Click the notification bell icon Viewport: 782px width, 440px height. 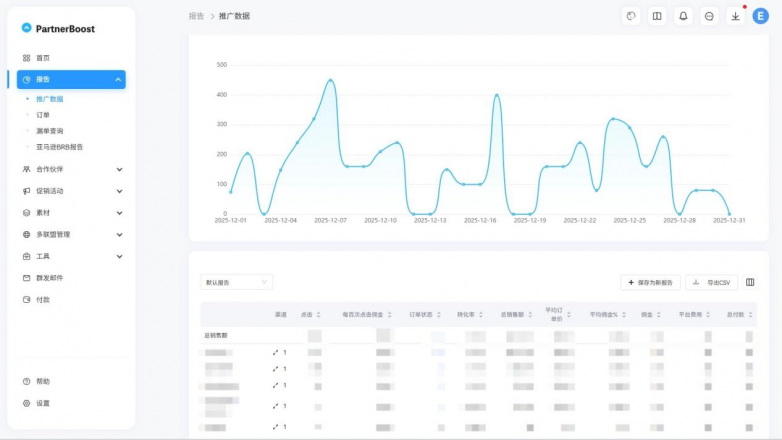683,16
